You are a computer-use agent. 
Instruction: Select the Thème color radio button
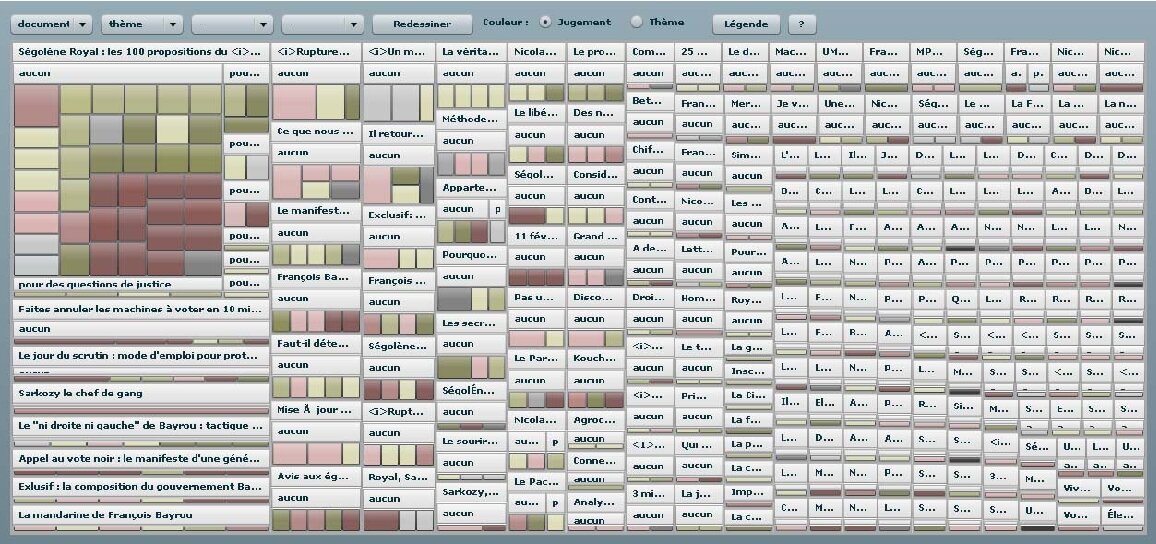636,22
